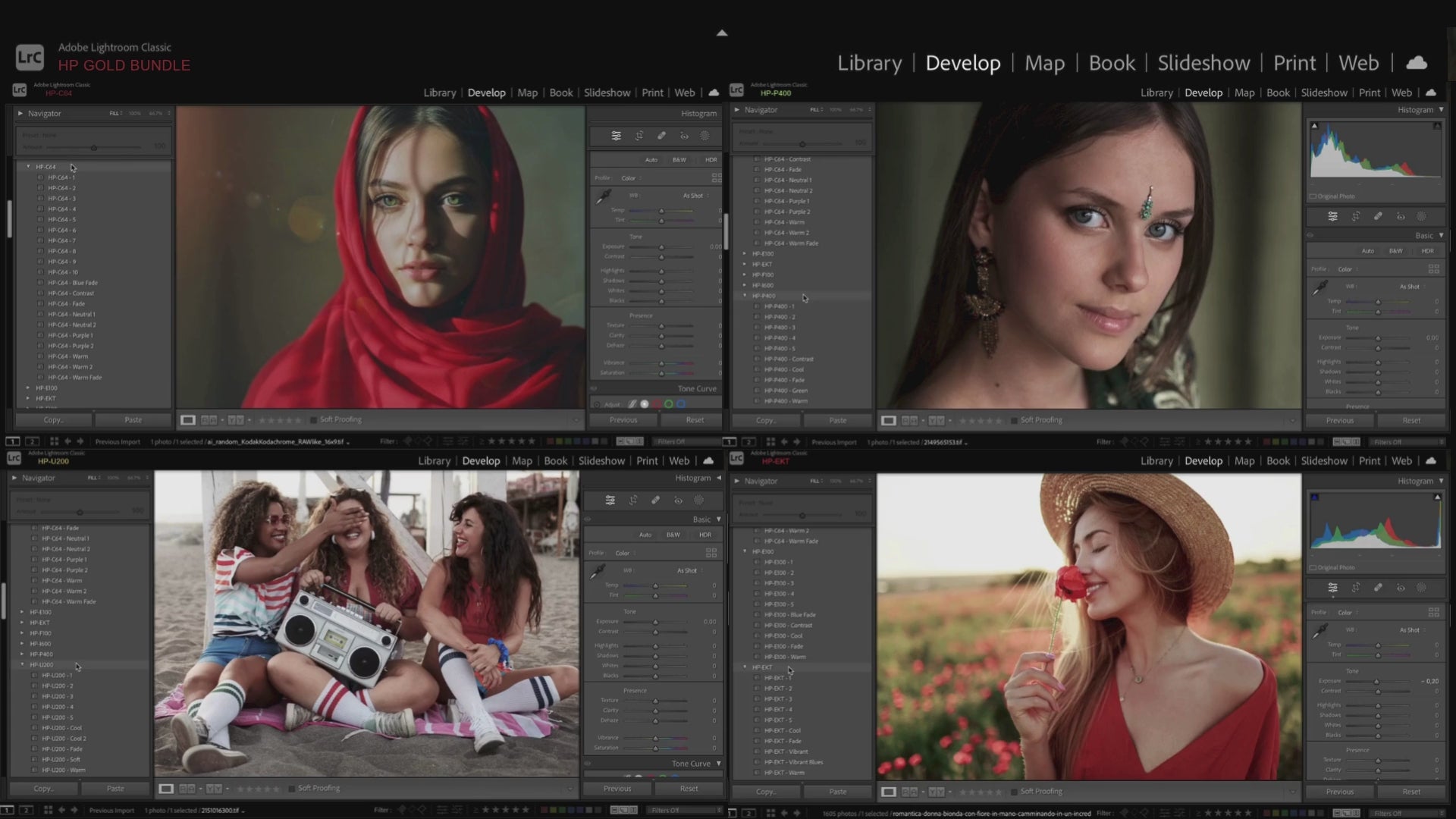Select Healing tool in HP-C64 window
This screenshot has width=1456, height=819.
tap(661, 136)
